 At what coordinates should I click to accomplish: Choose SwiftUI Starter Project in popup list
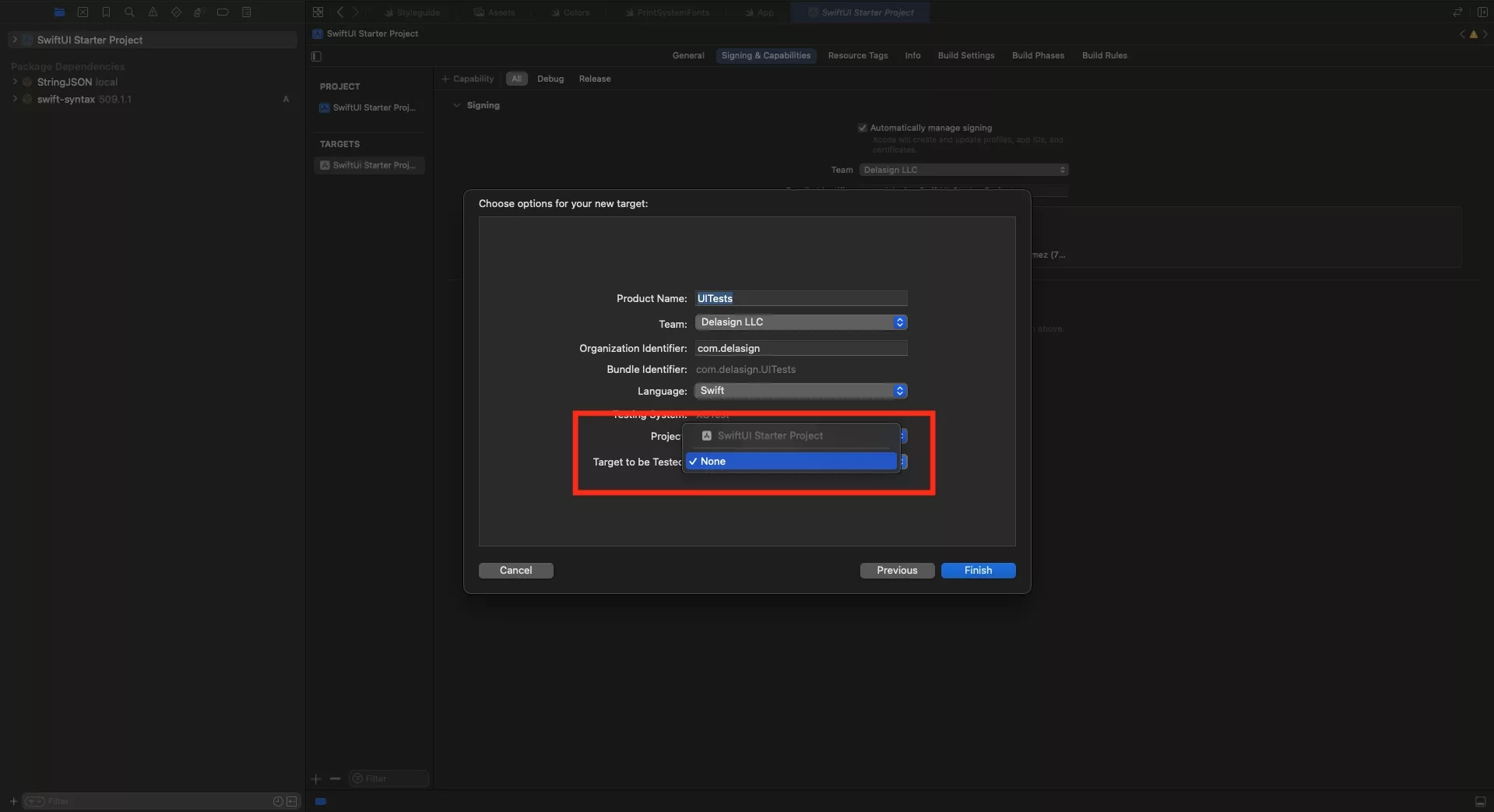791,436
